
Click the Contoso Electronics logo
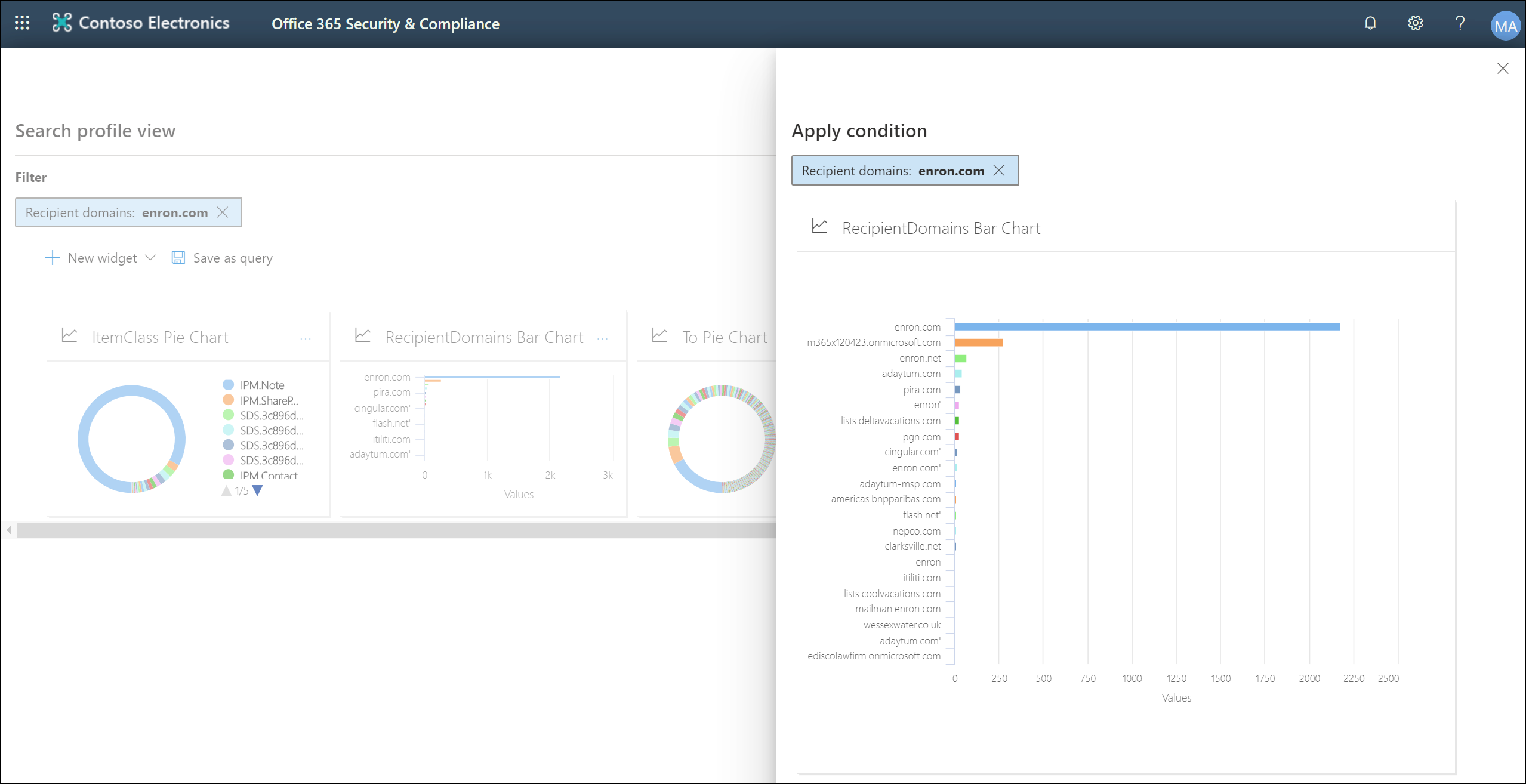pyautogui.click(x=61, y=23)
